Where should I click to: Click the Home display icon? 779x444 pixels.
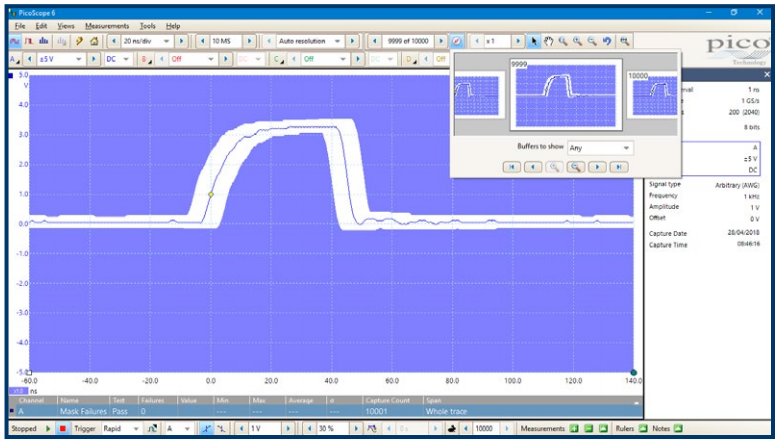point(94,41)
